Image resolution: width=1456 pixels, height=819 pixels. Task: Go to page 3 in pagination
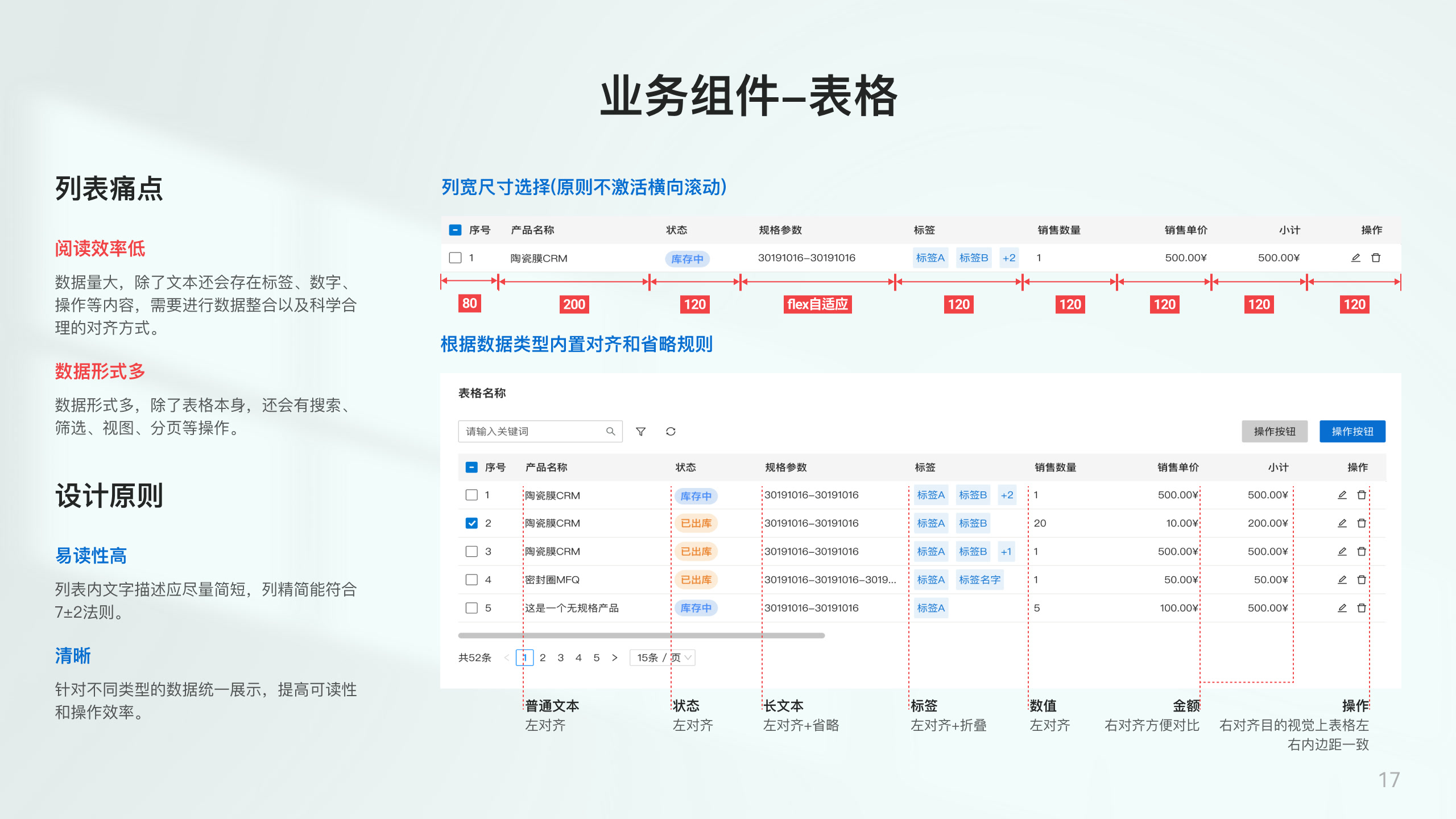coord(561,657)
